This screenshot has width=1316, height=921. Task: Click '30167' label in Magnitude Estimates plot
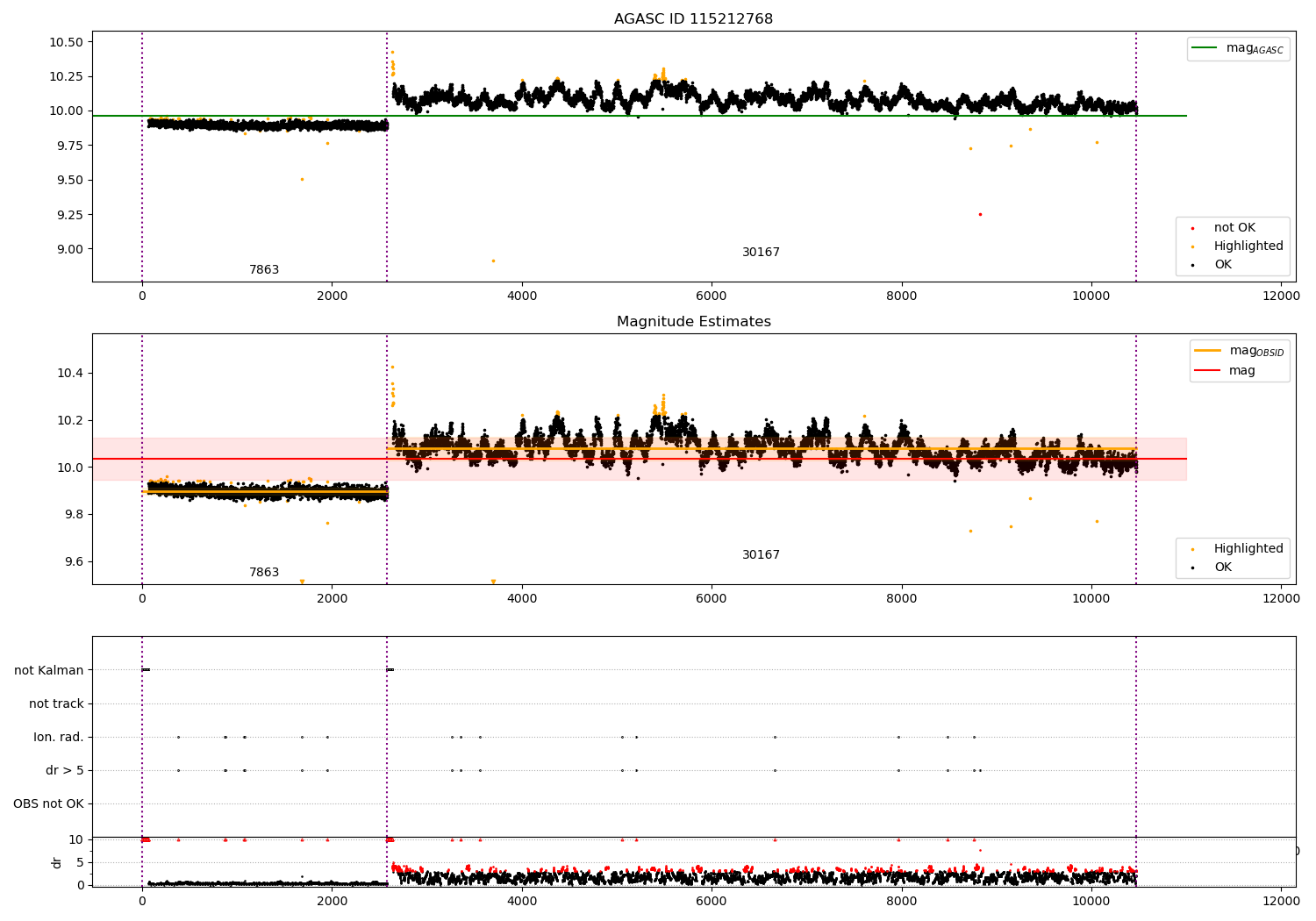[x=761, y=555]
